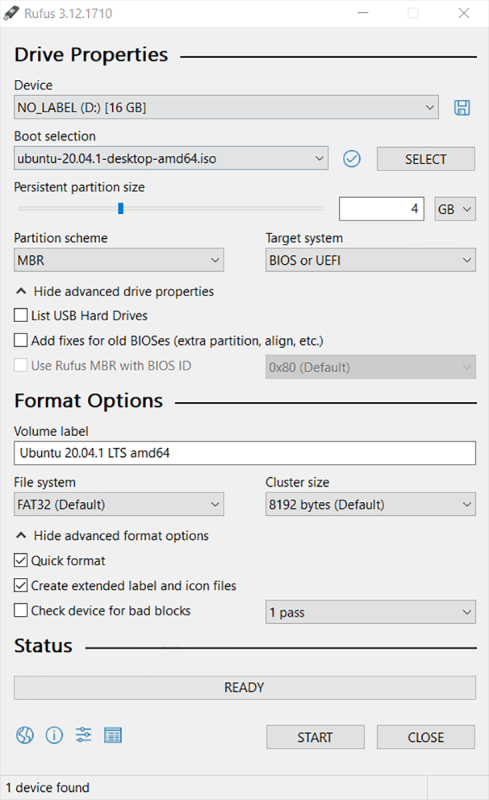Enable Check device for bad blocks
The image size is (489, 800).
[21, 610]
